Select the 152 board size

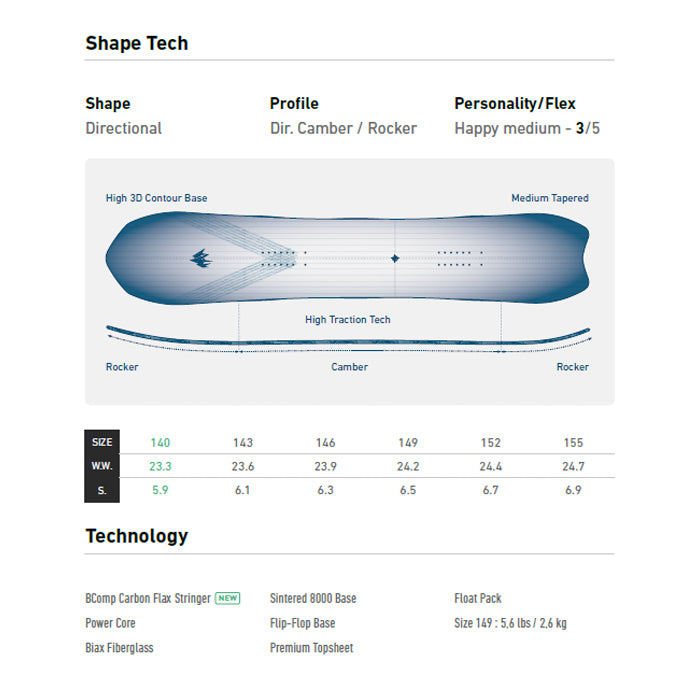490,442
